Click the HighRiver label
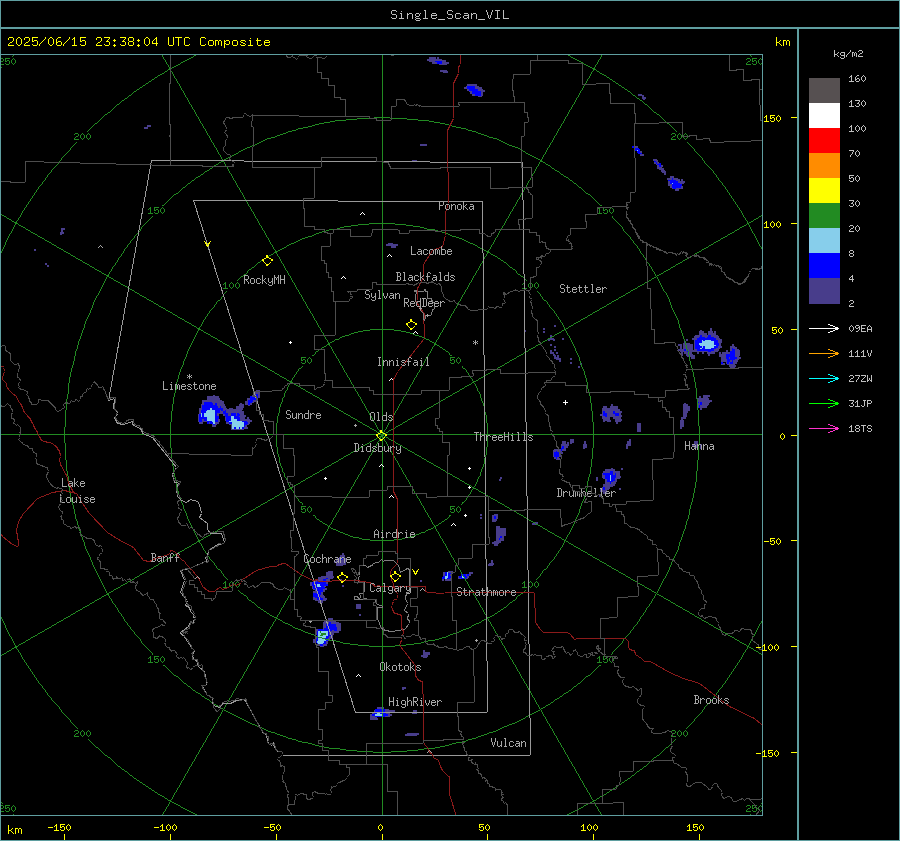Image resolution: width=900 pixels, height=841 pixels. click(414, 702)
